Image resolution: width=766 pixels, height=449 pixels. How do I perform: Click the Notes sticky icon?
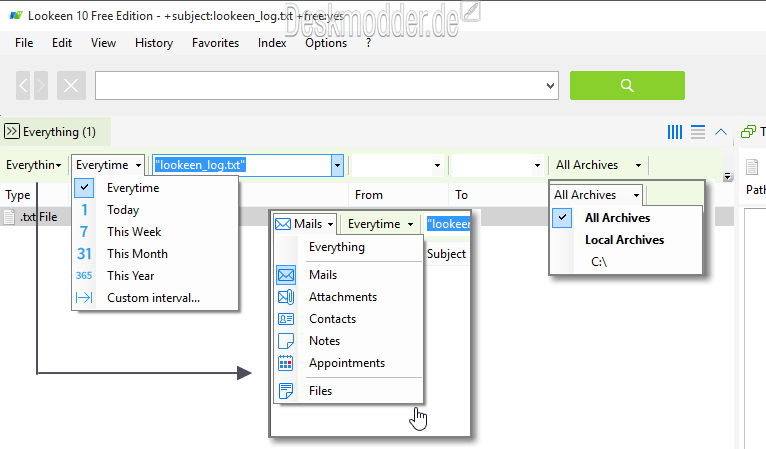click(286, 341)
